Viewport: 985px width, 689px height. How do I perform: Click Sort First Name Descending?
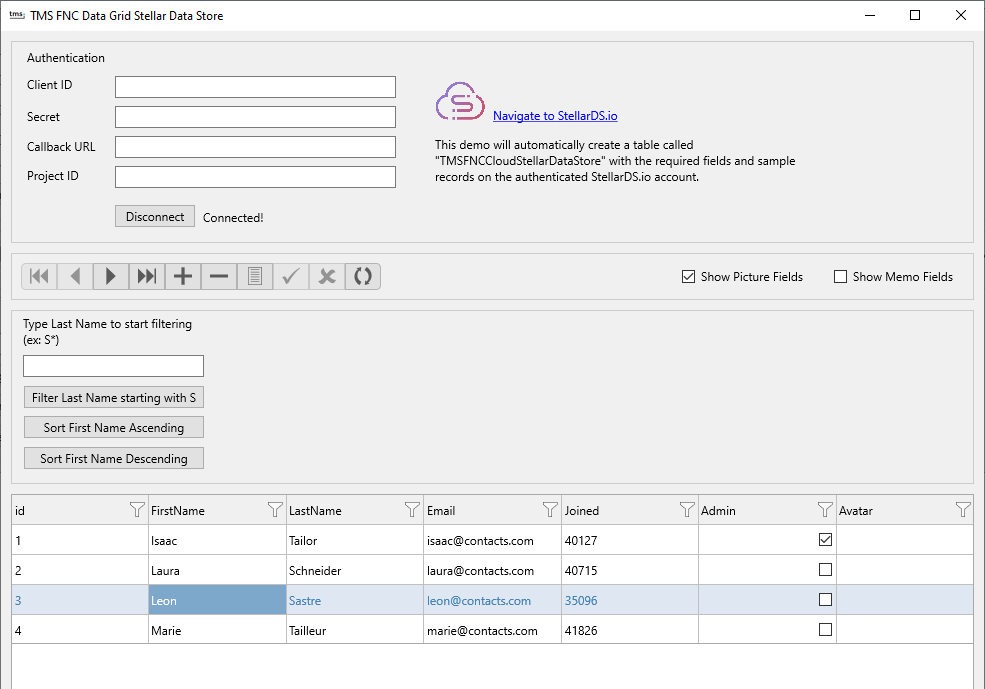click(114, 458)
